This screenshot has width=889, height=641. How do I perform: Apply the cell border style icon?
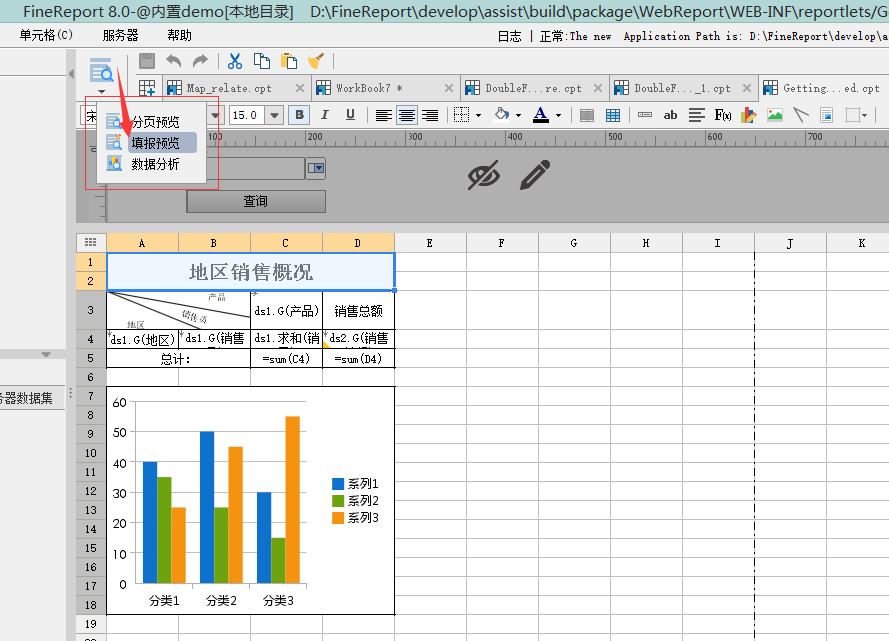pyautogui.click(x=462, y=115)
